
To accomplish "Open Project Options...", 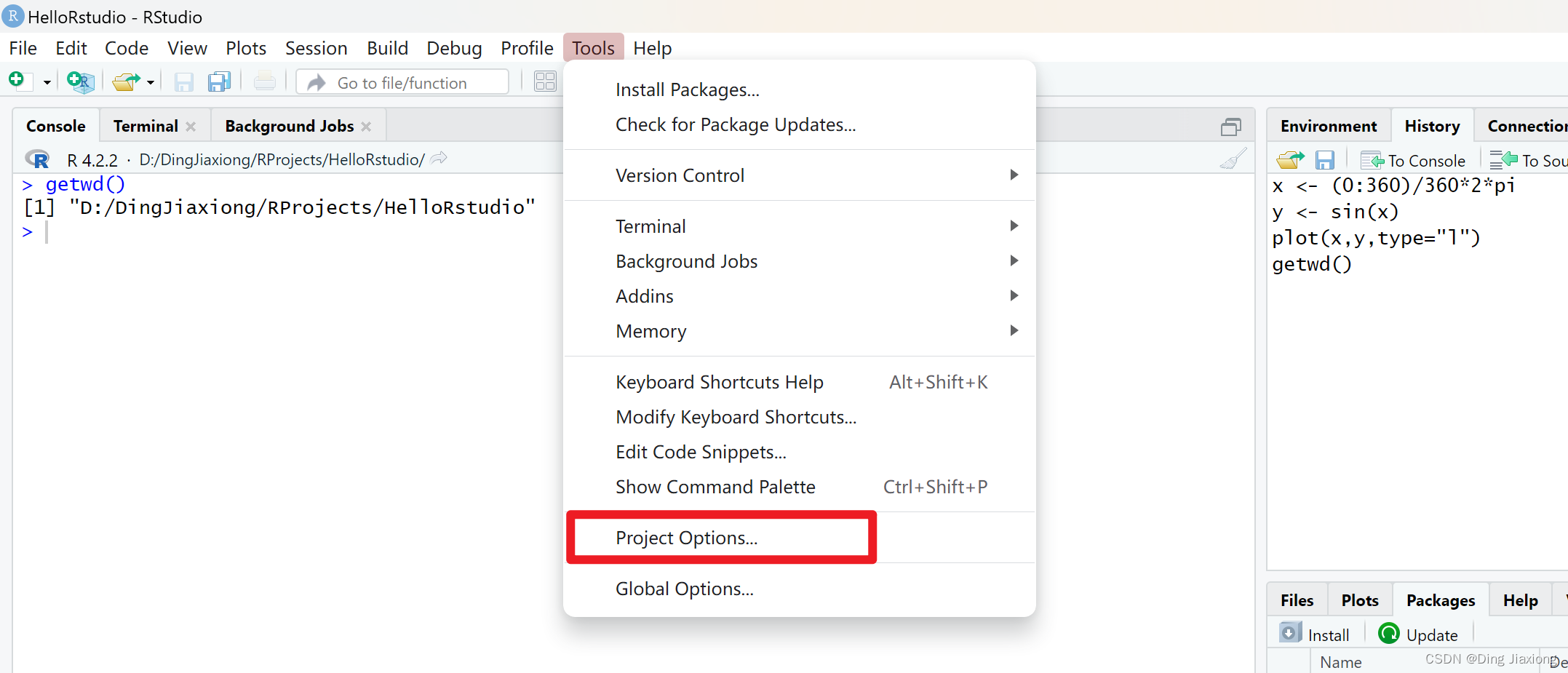I will coord(799,538).
